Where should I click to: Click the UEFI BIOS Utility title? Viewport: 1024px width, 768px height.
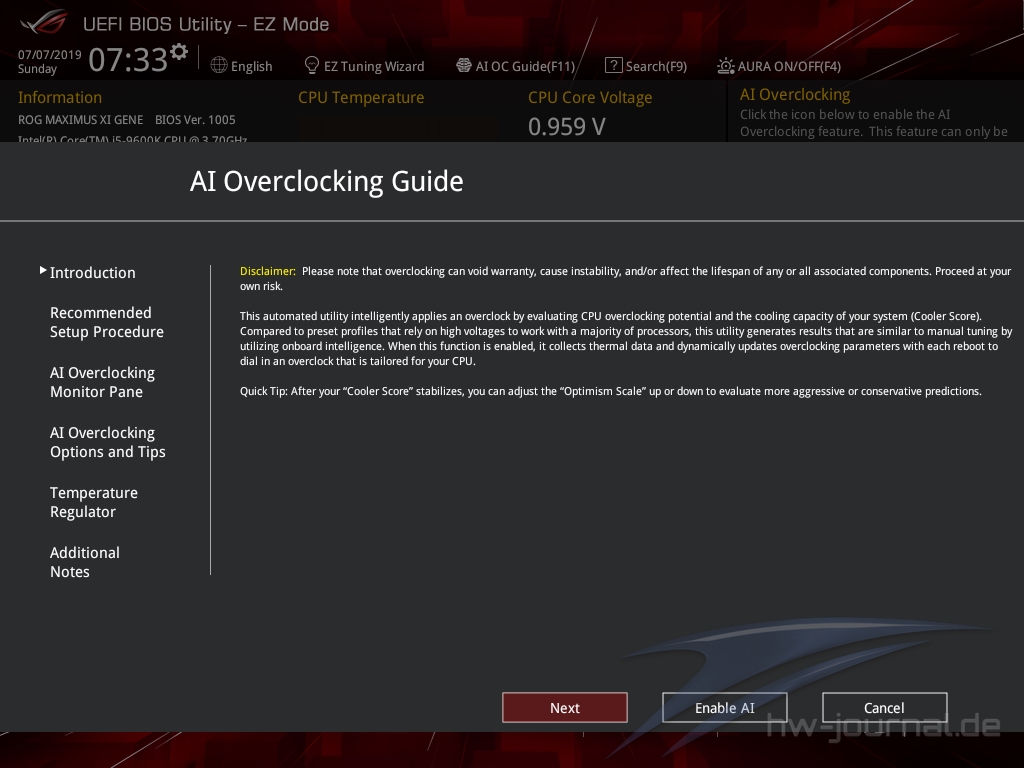coord(206,24)
